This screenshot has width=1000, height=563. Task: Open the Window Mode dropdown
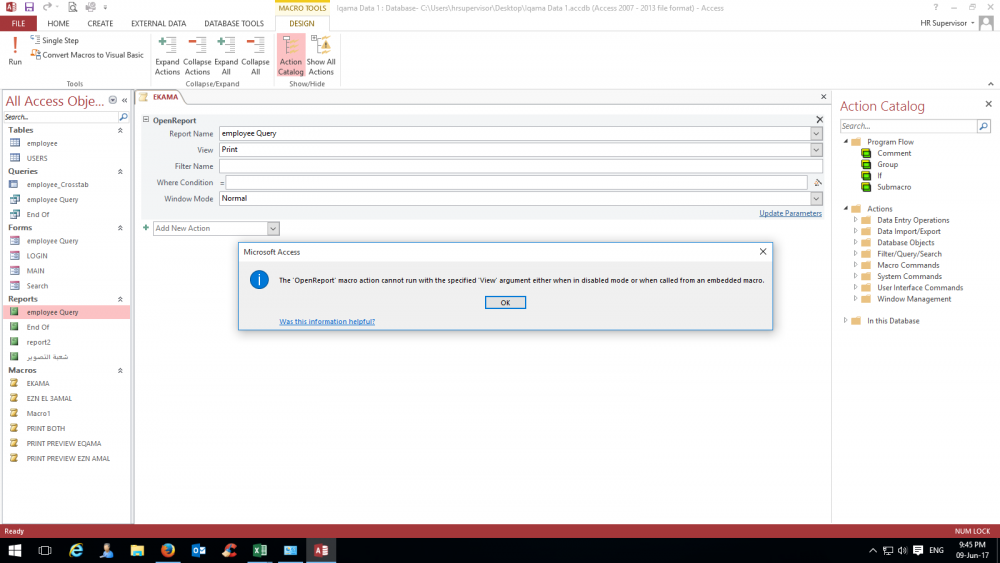(816, 198)
